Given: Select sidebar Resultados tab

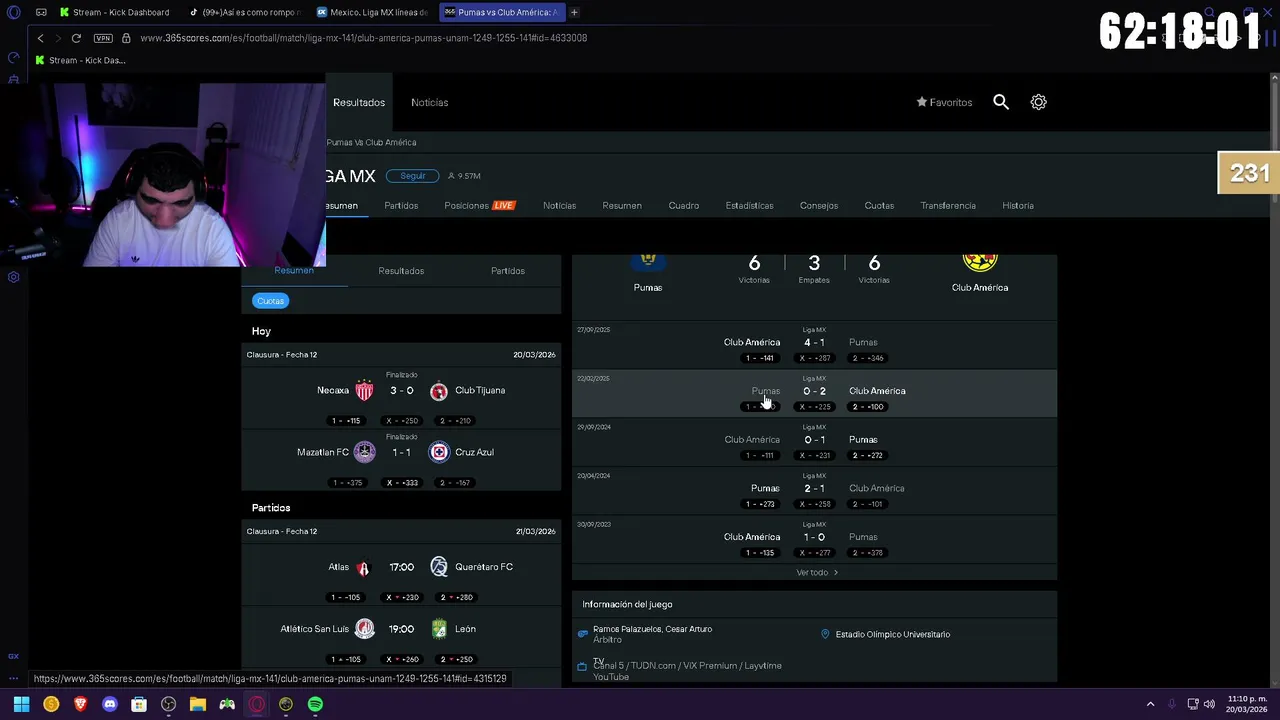Looking at the screenshot, I should (401, 271).
